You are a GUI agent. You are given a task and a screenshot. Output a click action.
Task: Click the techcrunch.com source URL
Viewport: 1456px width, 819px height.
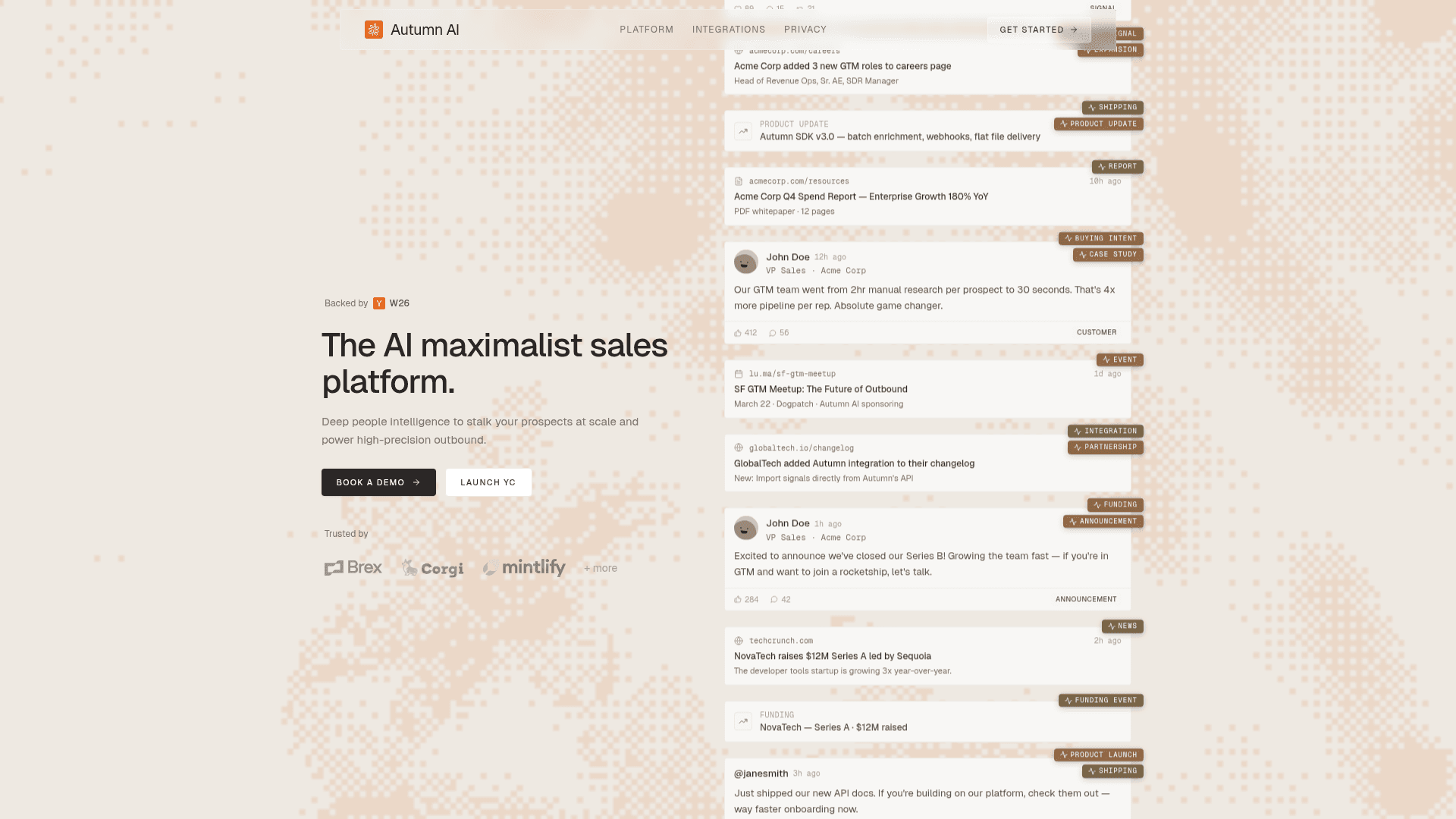[780, 641]
